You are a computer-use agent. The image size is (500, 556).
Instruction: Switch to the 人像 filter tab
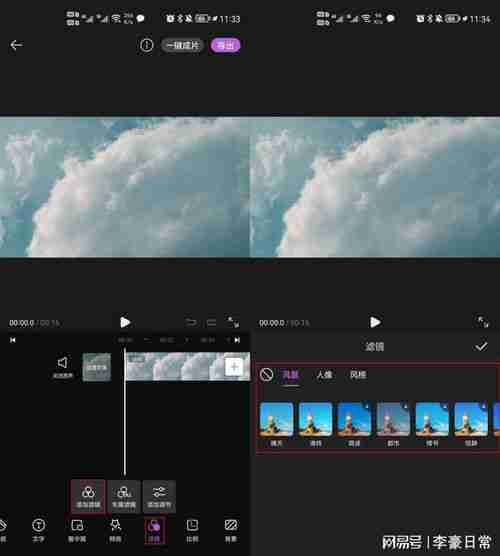[324, 375]
